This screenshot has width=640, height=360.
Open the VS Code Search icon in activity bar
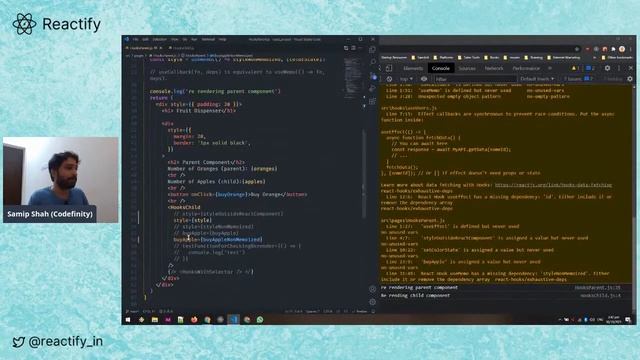(x=373, y=62)
